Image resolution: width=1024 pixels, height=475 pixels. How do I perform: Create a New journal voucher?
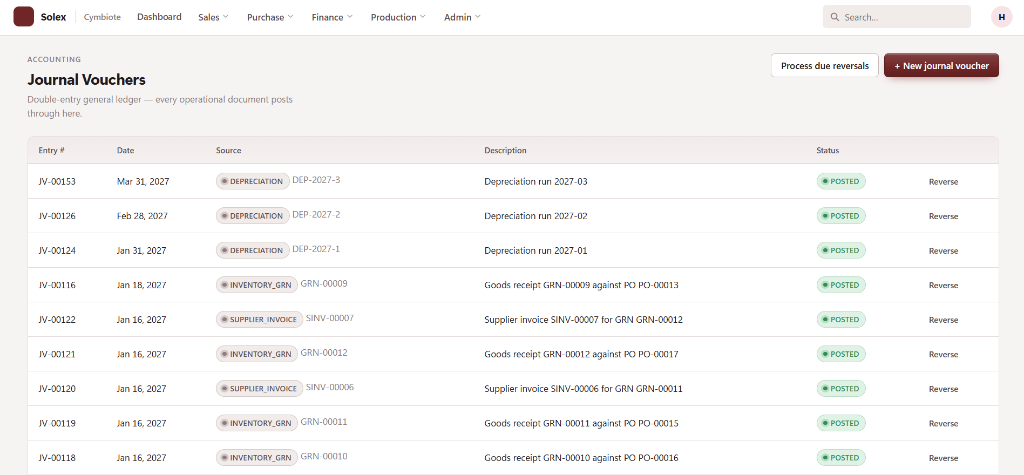coord(941,66)
